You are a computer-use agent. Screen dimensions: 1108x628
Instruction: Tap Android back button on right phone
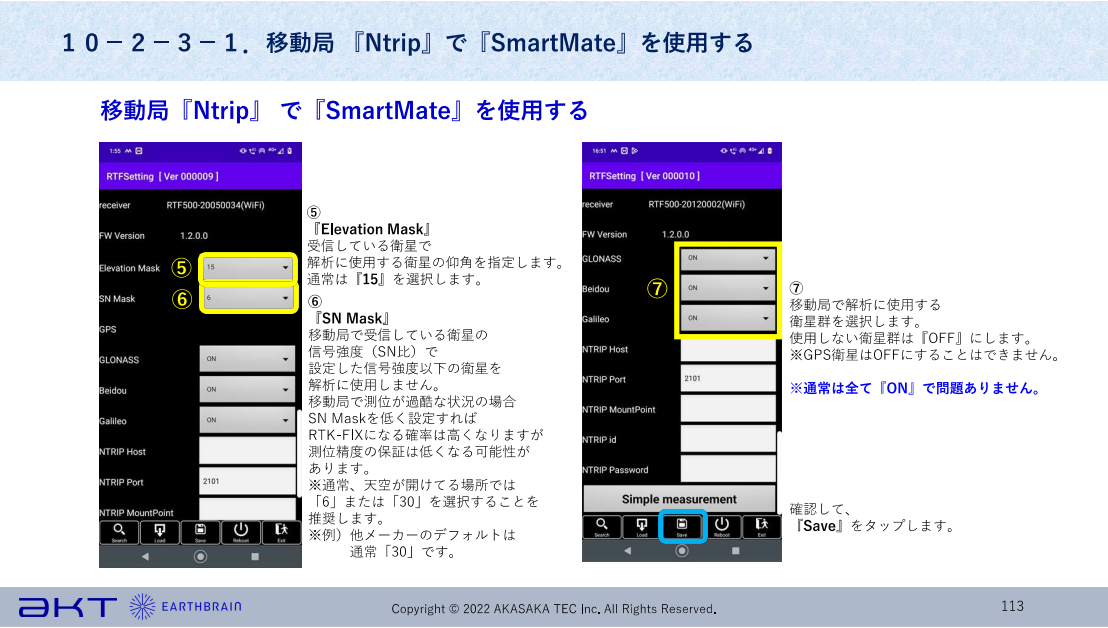[627, 550]
